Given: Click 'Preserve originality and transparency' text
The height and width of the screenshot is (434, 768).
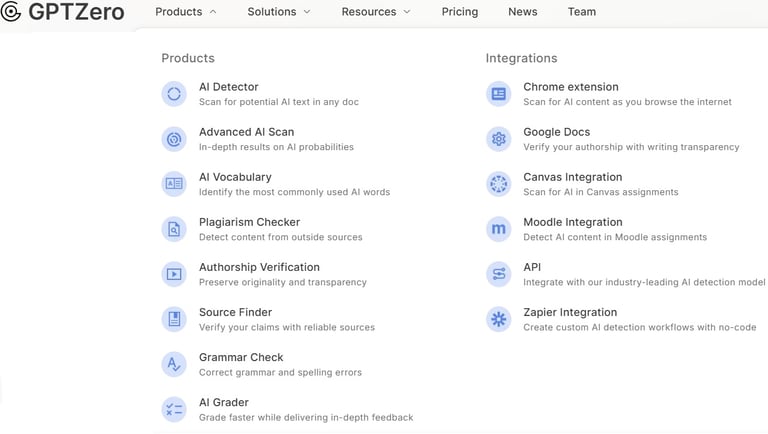Looking at the screenshot, I should 283,282.
